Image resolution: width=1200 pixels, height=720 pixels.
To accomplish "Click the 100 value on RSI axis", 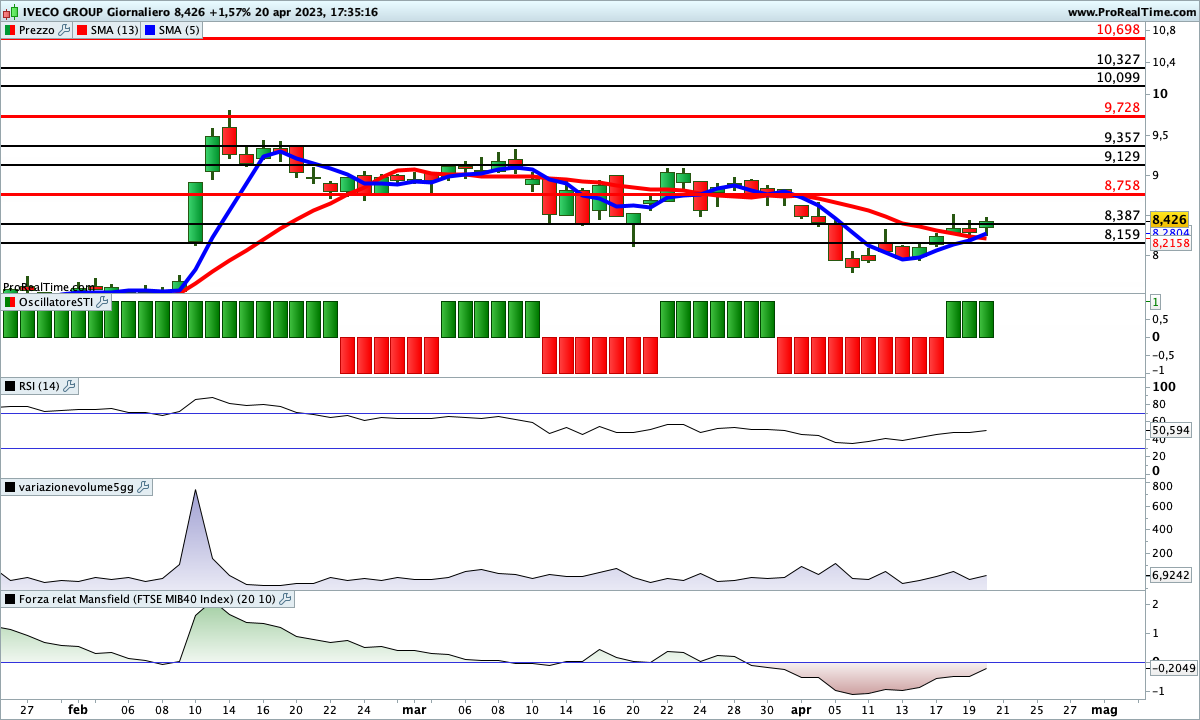I will 1162,386.
